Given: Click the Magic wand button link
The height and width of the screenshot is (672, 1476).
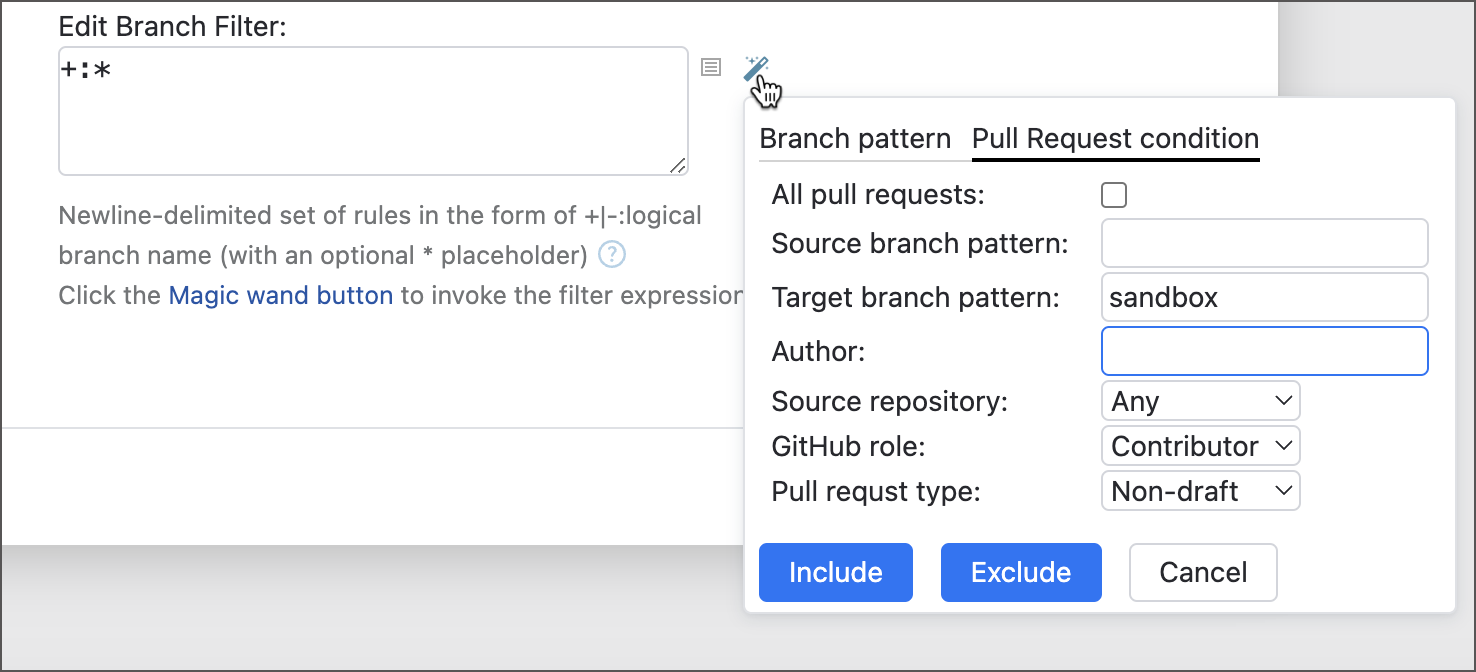Looking at the screenshot, I should pyautogui.click(x=280, y=295).
